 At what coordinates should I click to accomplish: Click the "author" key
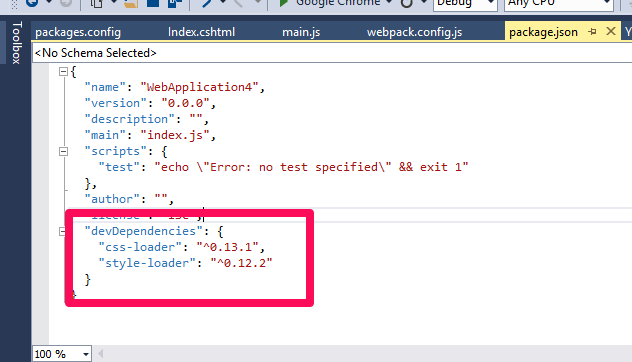click(112, 199)
